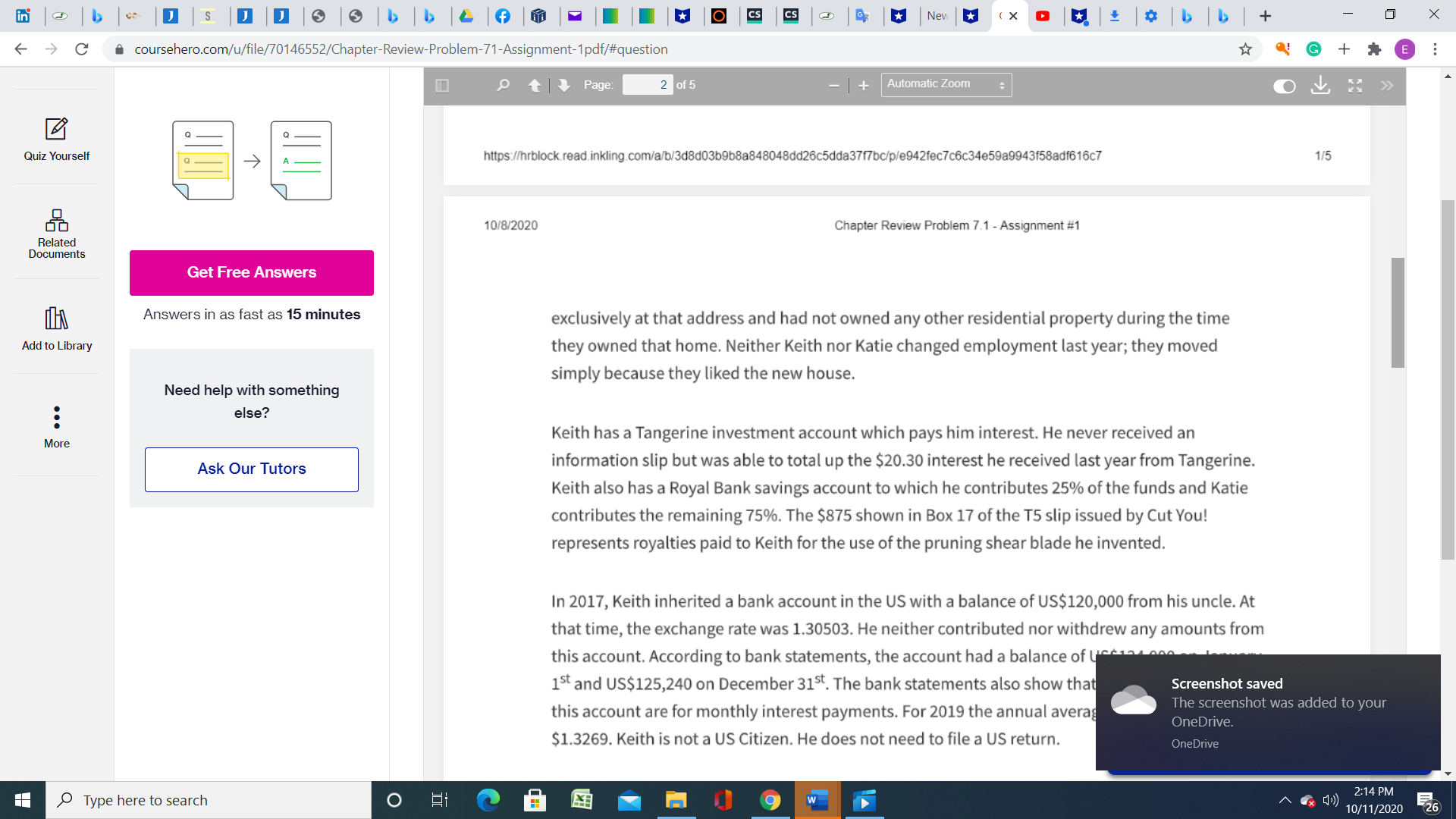Screen dimensions: 1456x819
Task: Open Microsoft Word from the taskbar
Action: coord(816,799)
